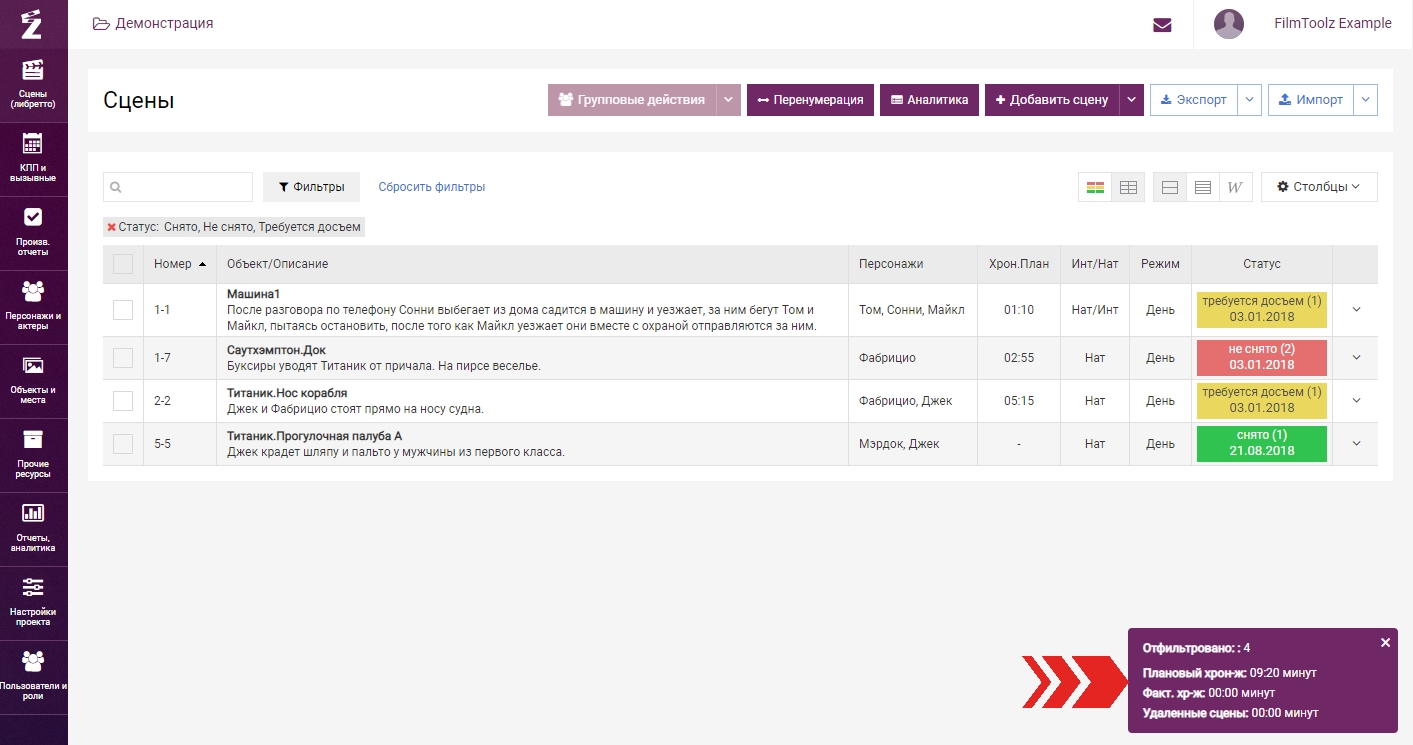Open Отчеты, аналитика sidebar item
Viewport: 1413px width, 745px height.
tap(33, 528)
